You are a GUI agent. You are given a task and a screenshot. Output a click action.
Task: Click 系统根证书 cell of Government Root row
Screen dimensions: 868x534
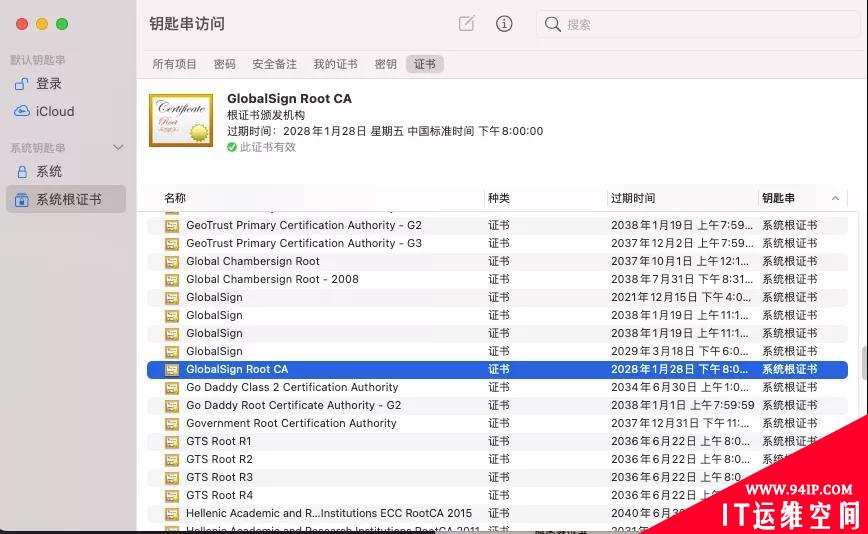point(789,423)
